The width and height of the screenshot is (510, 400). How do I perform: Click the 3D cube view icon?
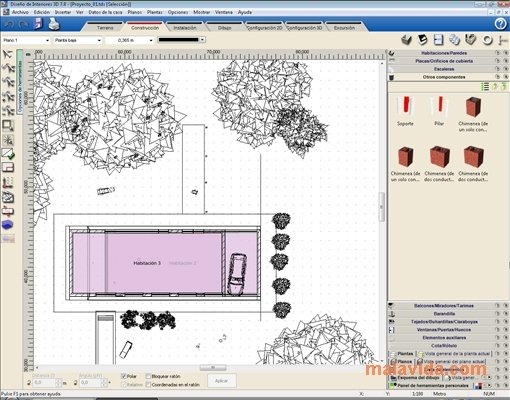(406, 40)
